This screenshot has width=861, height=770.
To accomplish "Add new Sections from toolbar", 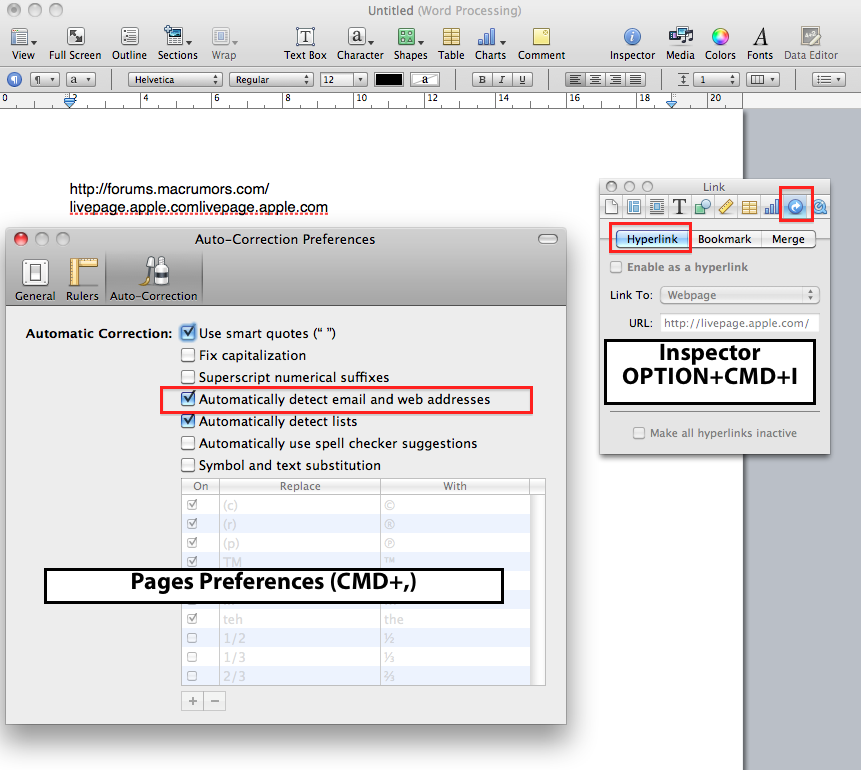I will [x=177, y=43].
